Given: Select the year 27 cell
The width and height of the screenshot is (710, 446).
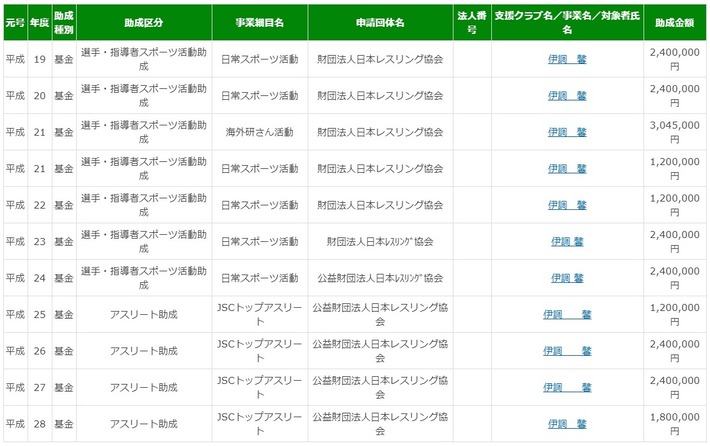Looking at the screenshot, I should pos(39,388).
